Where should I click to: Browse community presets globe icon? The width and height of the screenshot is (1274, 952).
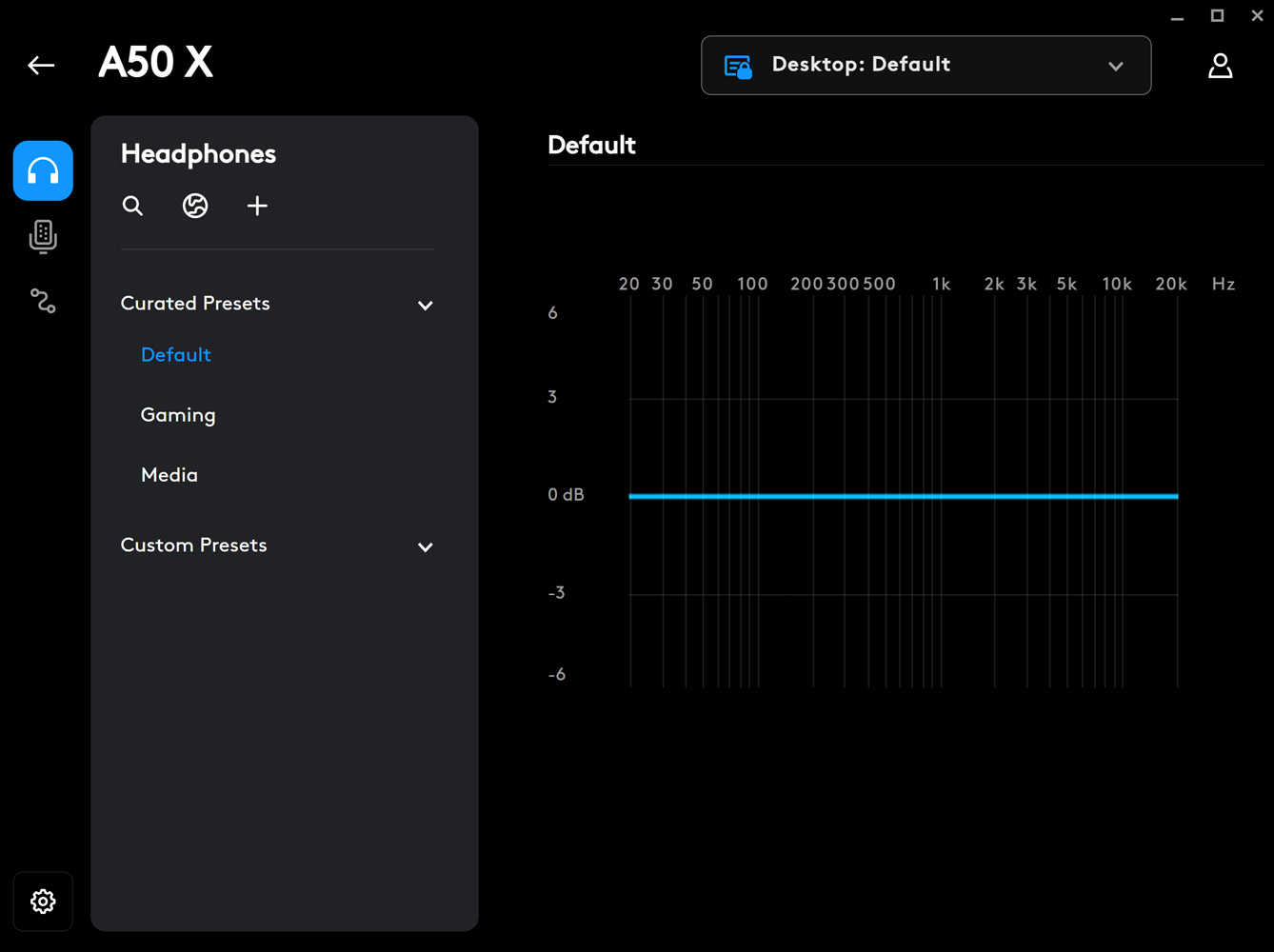195,206
